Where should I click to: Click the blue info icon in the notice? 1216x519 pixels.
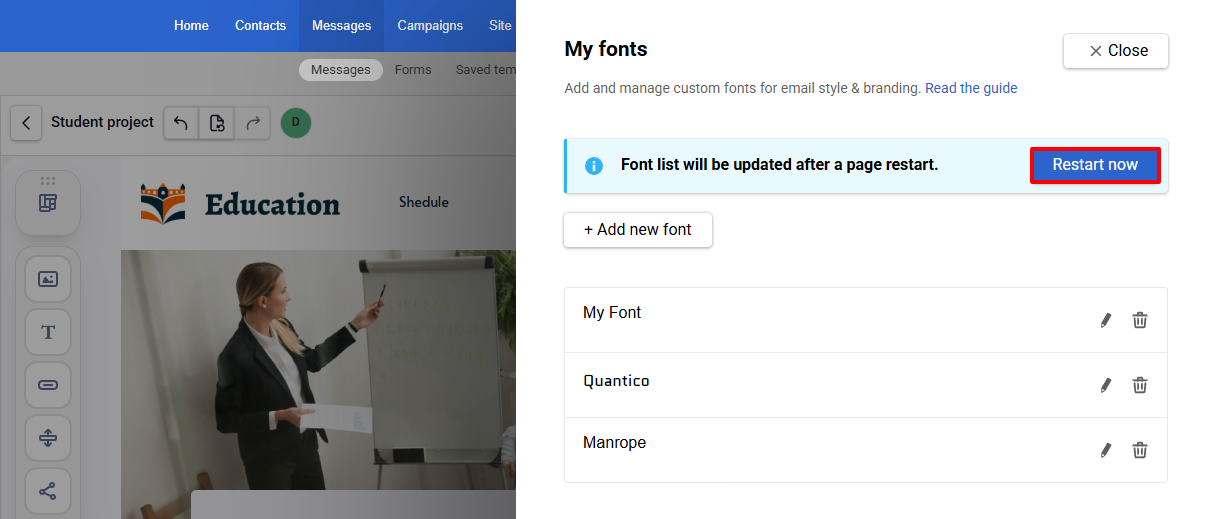pos(594,165)
